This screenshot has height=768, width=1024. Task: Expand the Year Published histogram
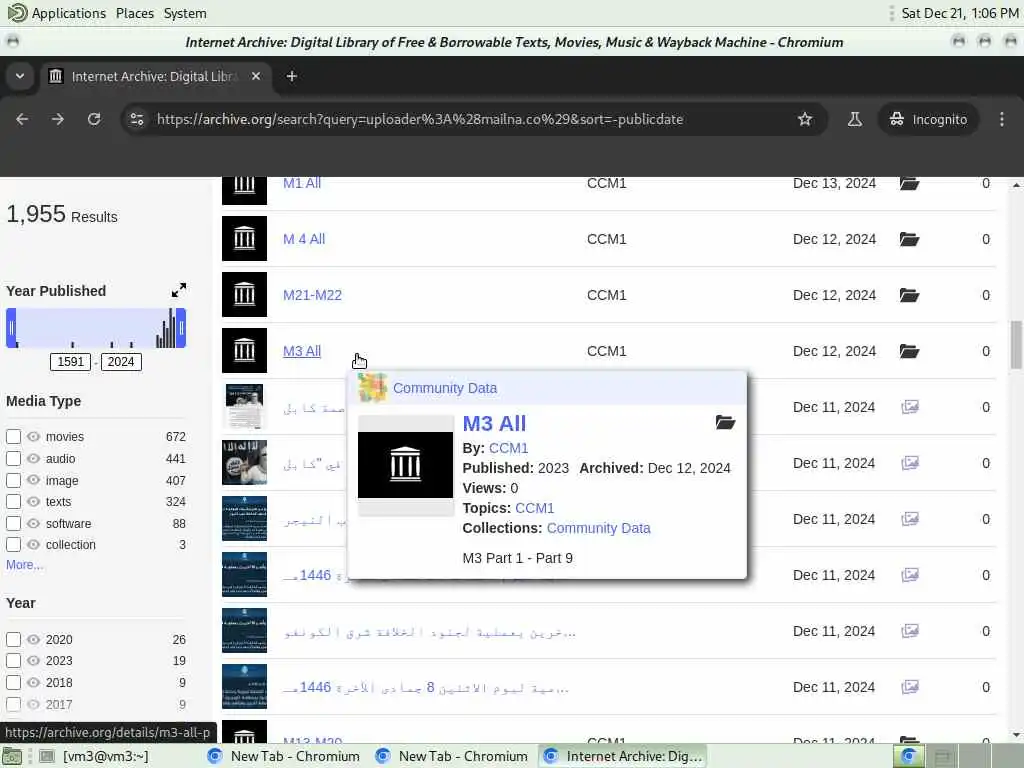pos(178,290)
